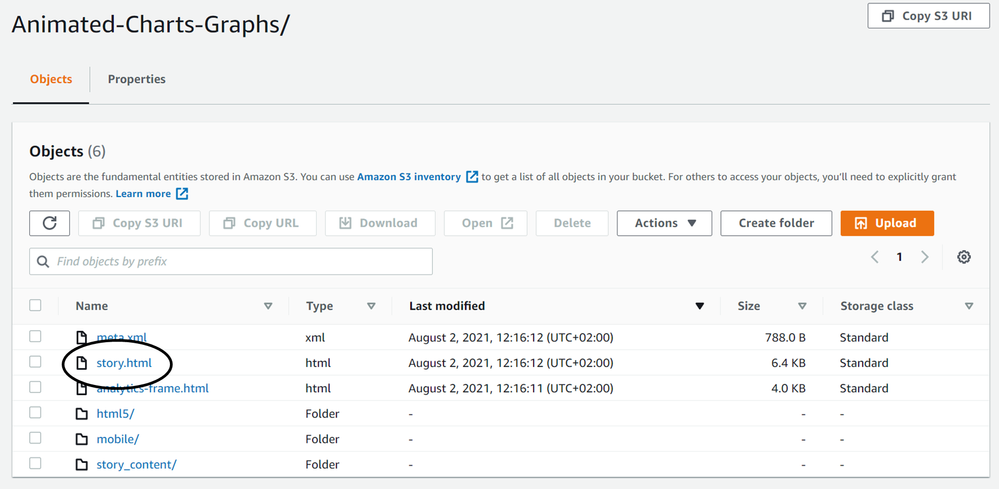Click the refresh objects icon button
The width and height of the screenshot is (999, 489).
click(x=49, y=223)
